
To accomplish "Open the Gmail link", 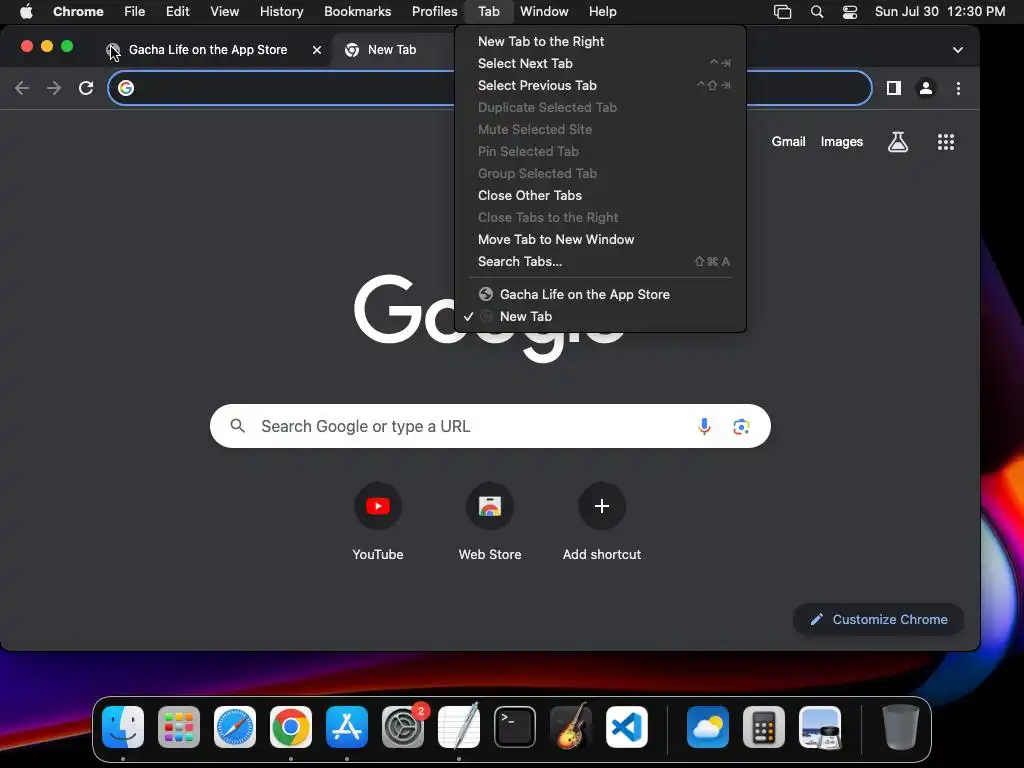I will (788, 142).
